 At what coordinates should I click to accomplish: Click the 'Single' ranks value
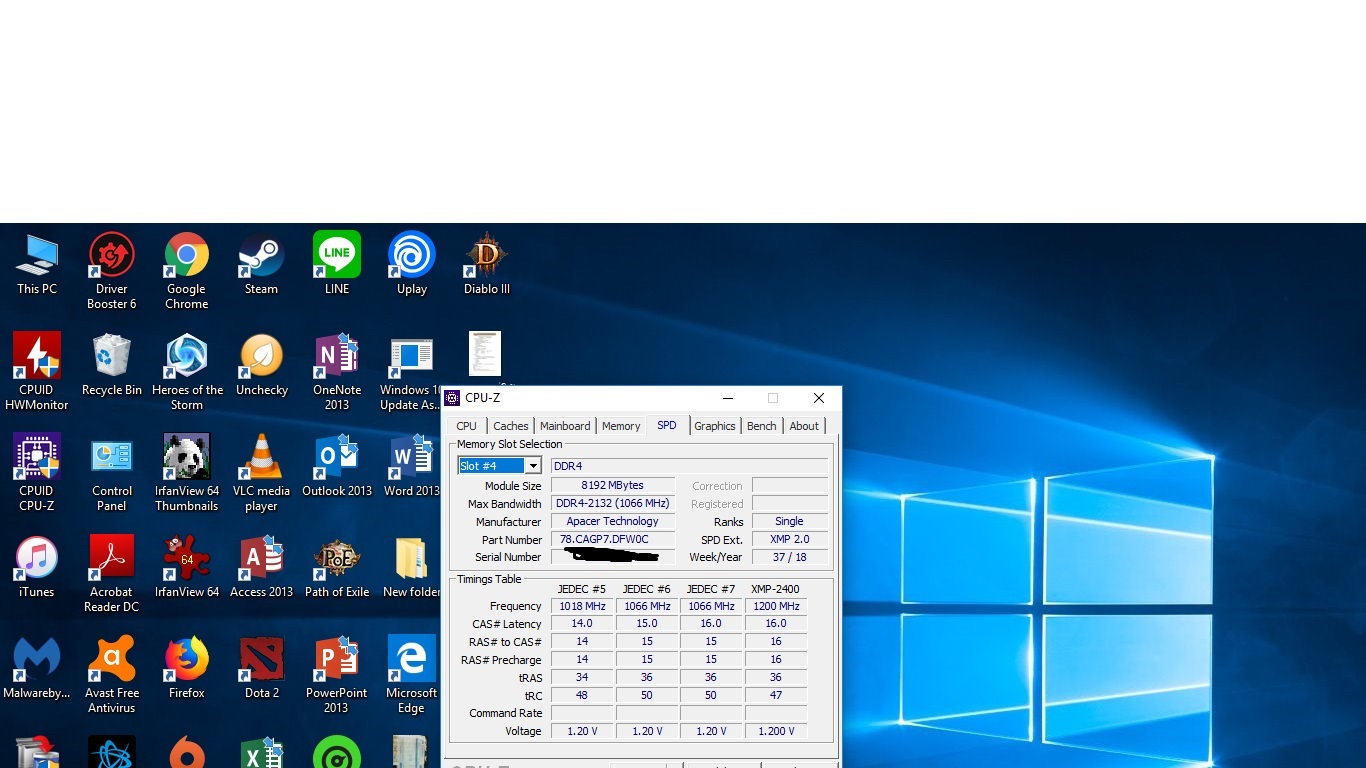click(x=789, y=521)
